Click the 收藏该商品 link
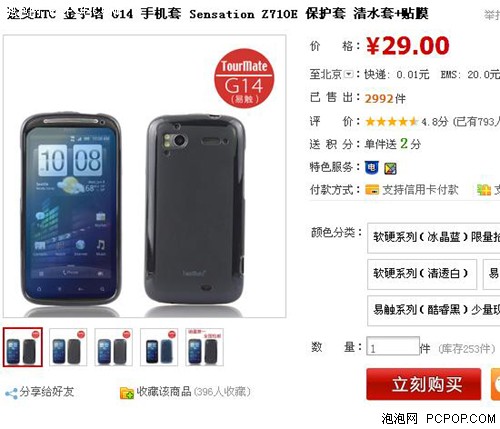The width and height of the screenshot is (500, 429). click(x=164, y=392)
